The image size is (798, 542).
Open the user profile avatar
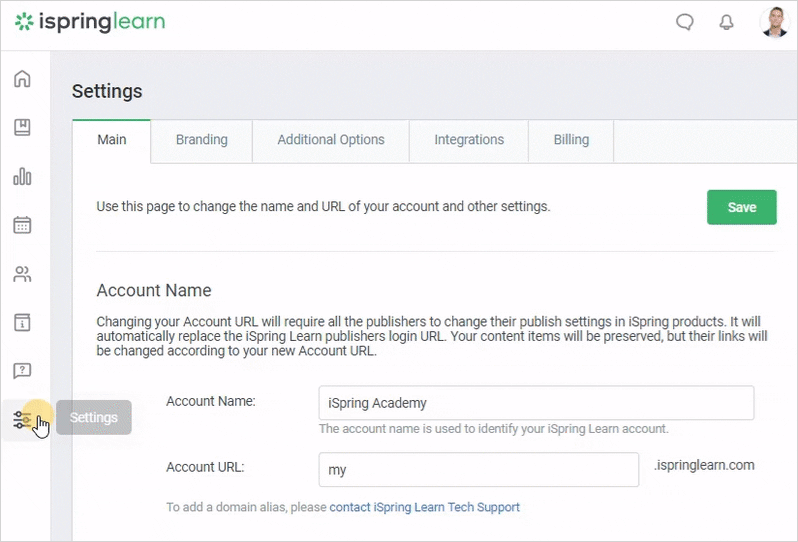775,22
